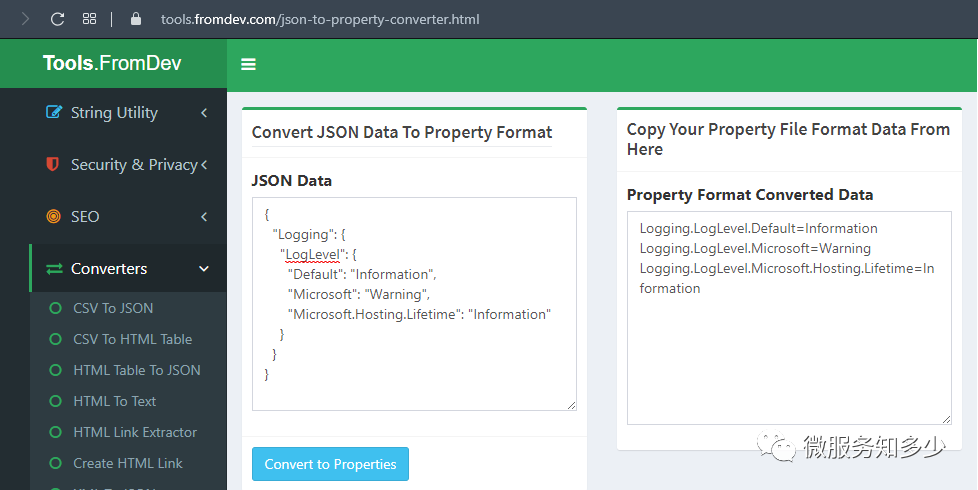978x490 pixels.
Task: Expand the SEO menu chevron
Action: pos(204,217)
